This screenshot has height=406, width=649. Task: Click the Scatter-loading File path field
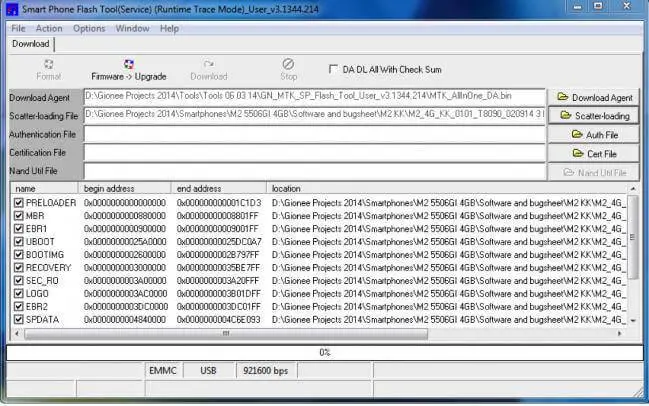315,115
